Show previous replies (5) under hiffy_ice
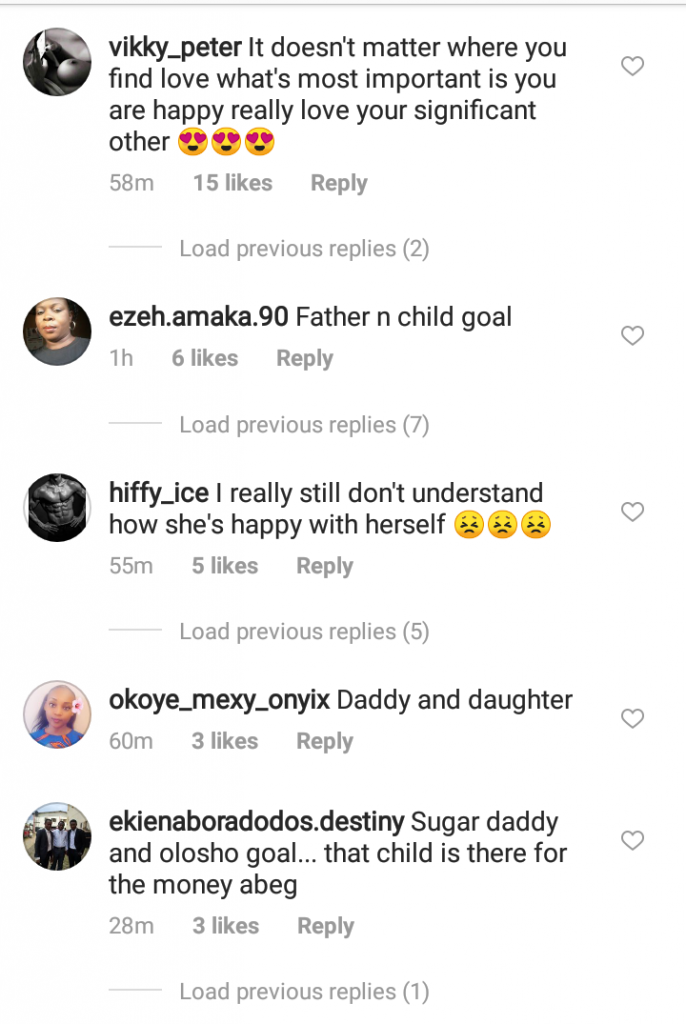This screenshot has width=686, height=1024. click(304, 632)
